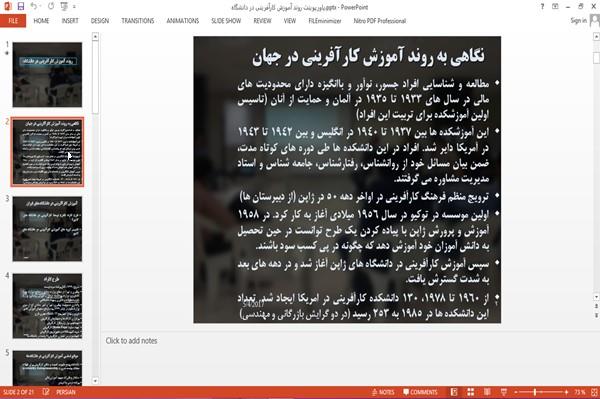Click the PERSIAN language status indicator
The image size is (600, 399).
(66, 392)
